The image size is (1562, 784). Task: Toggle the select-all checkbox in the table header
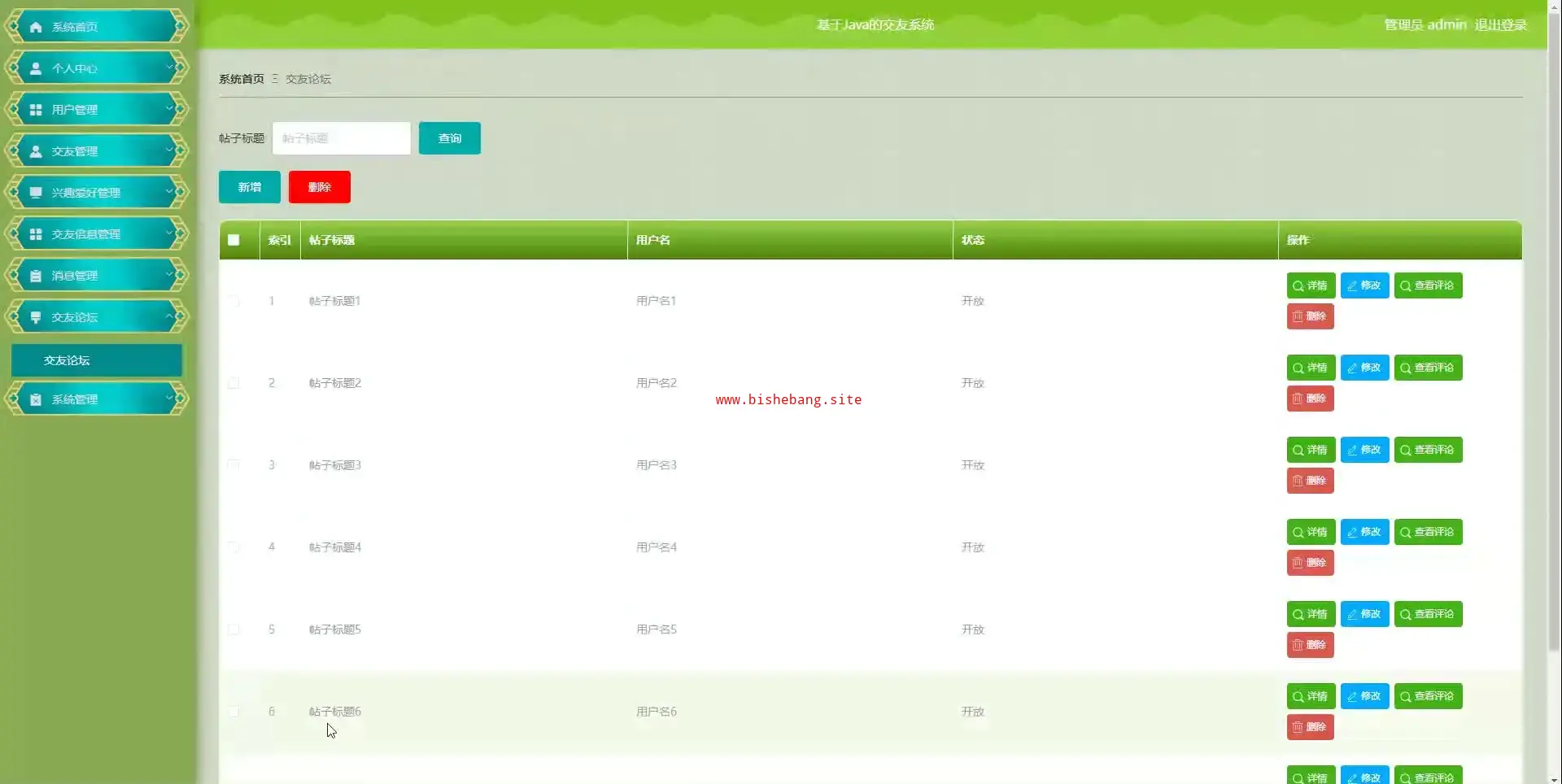coord(233,240)
